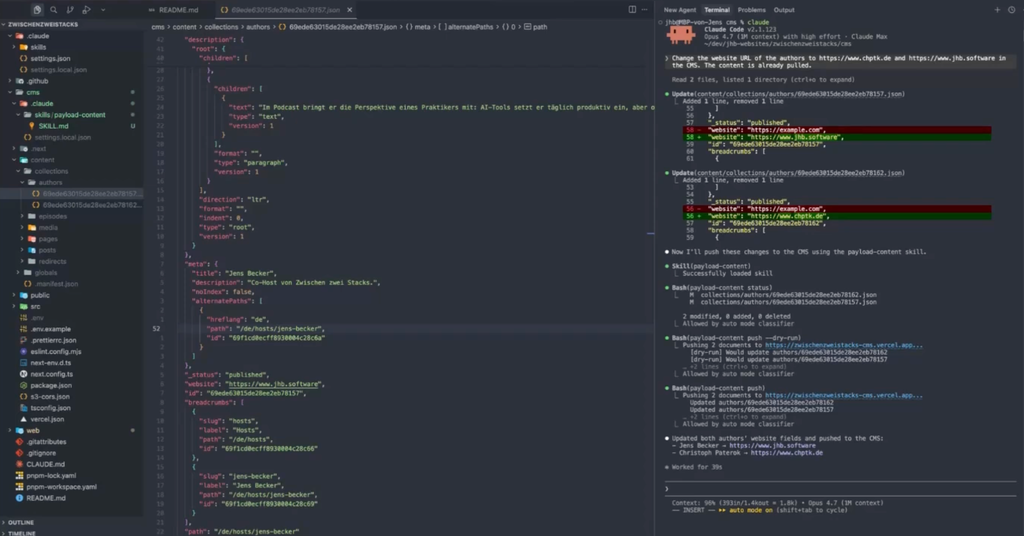Open the history clock icon in panel
The width and height of the screenshot is (1024, 536).
[x=1012, y=10]
